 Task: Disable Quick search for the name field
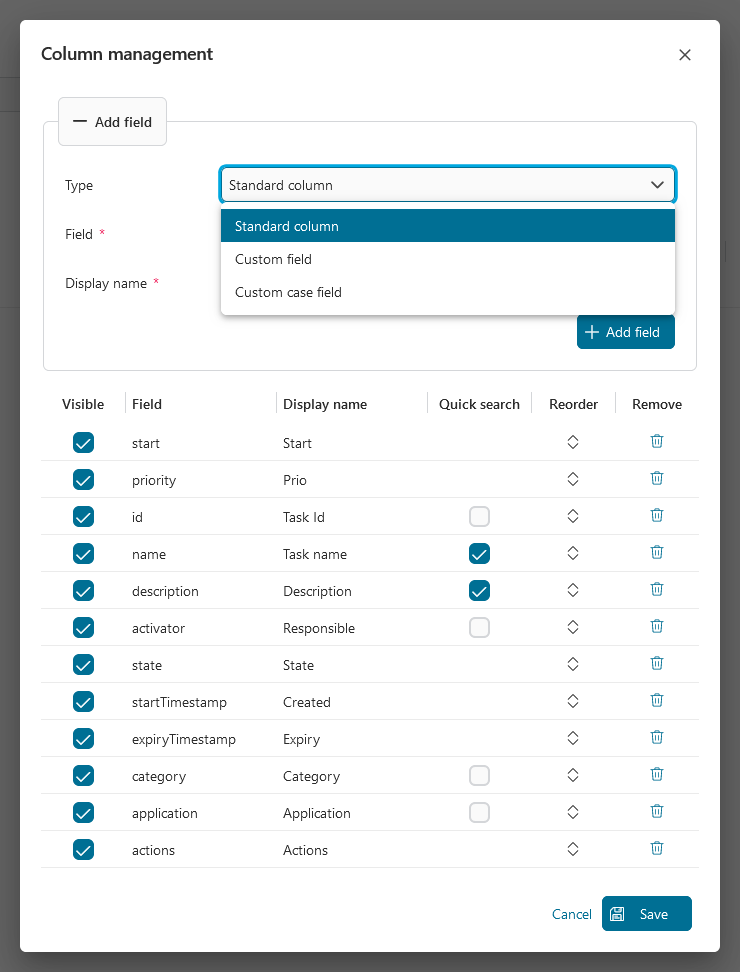480,554
